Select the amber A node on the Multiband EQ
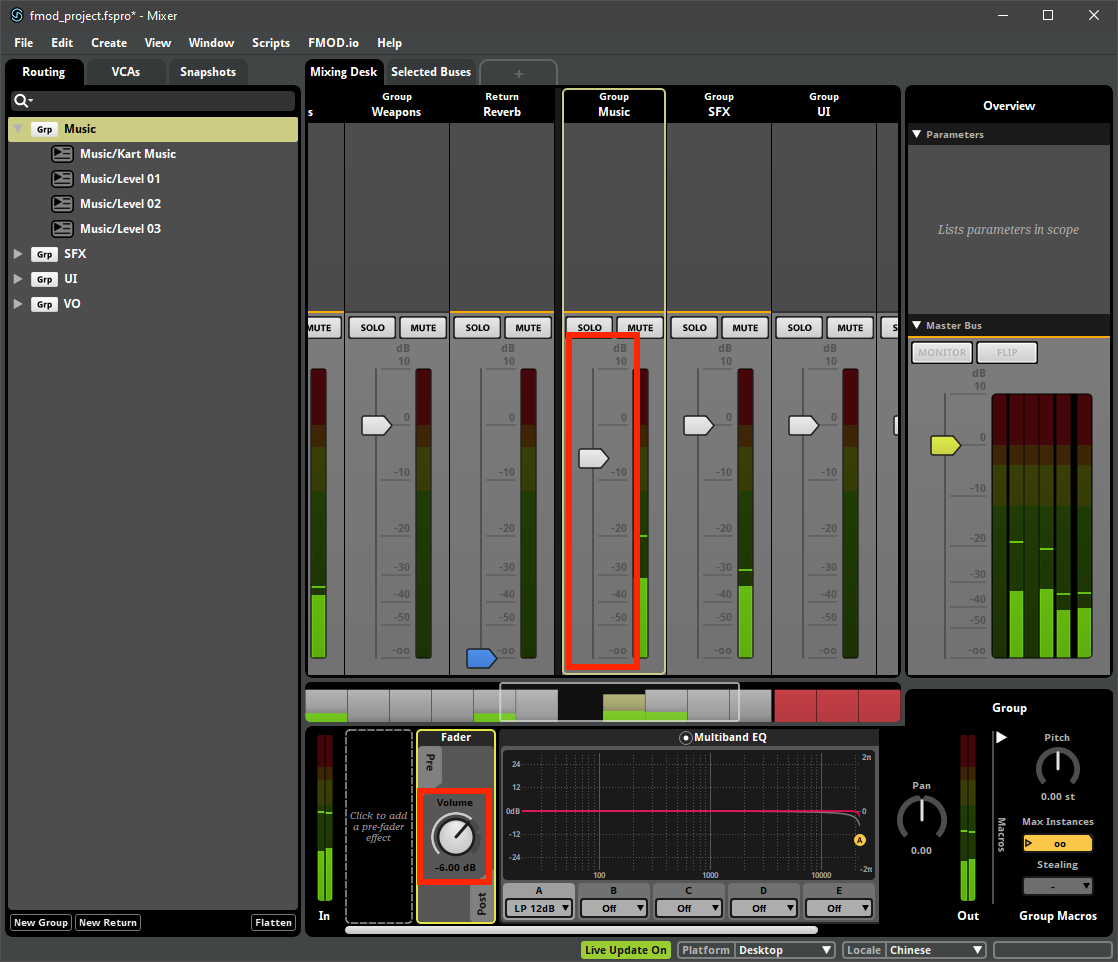The width and height of the screenshot is (1118, 962). coord(859,840)
